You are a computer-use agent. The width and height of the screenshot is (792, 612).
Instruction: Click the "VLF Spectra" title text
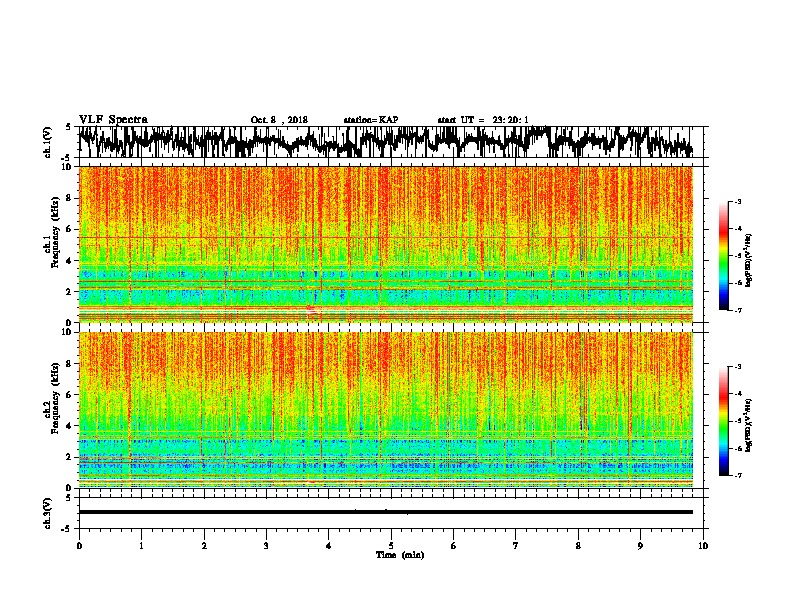click(x=113, y=120)
